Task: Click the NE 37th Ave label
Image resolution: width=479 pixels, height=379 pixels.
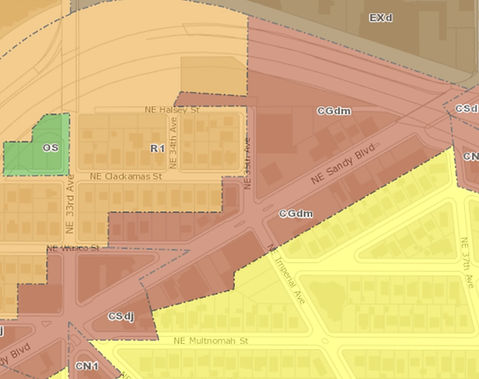Action: pyautogui.click(x=467, y=263)
